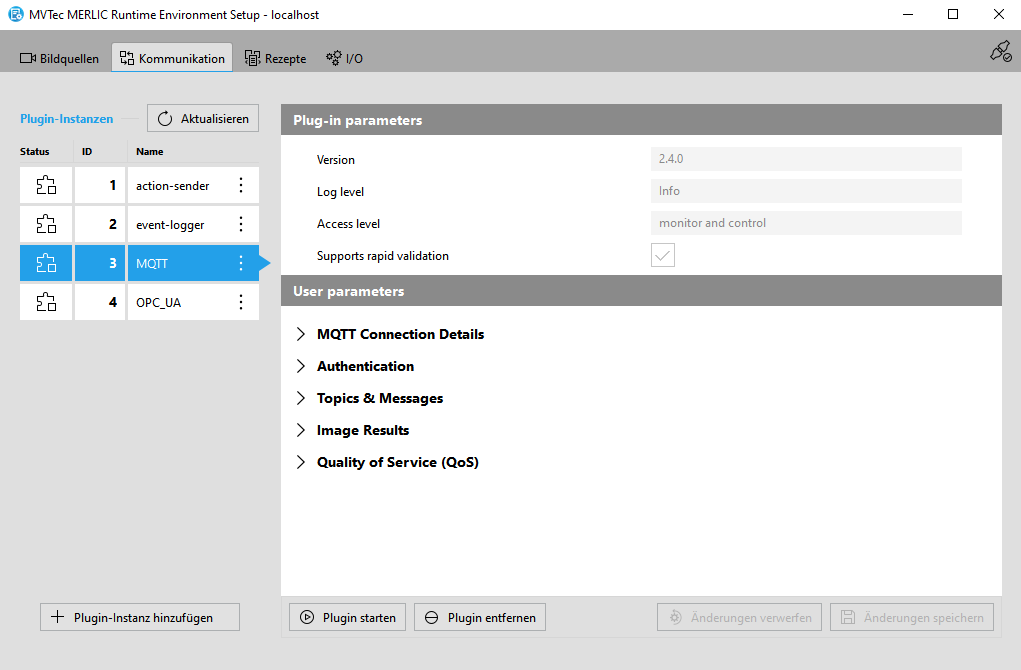Viewport: 1021px width, 670px height.
Task: Click the event-logger plugin status icon
Action: point(46,224)
